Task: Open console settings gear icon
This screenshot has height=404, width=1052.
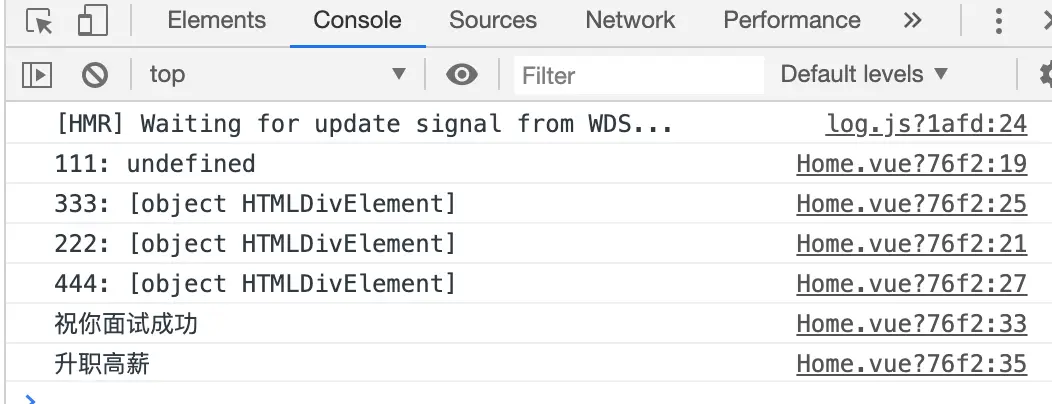Action: pyautogui.click(x=1045, y=74)
